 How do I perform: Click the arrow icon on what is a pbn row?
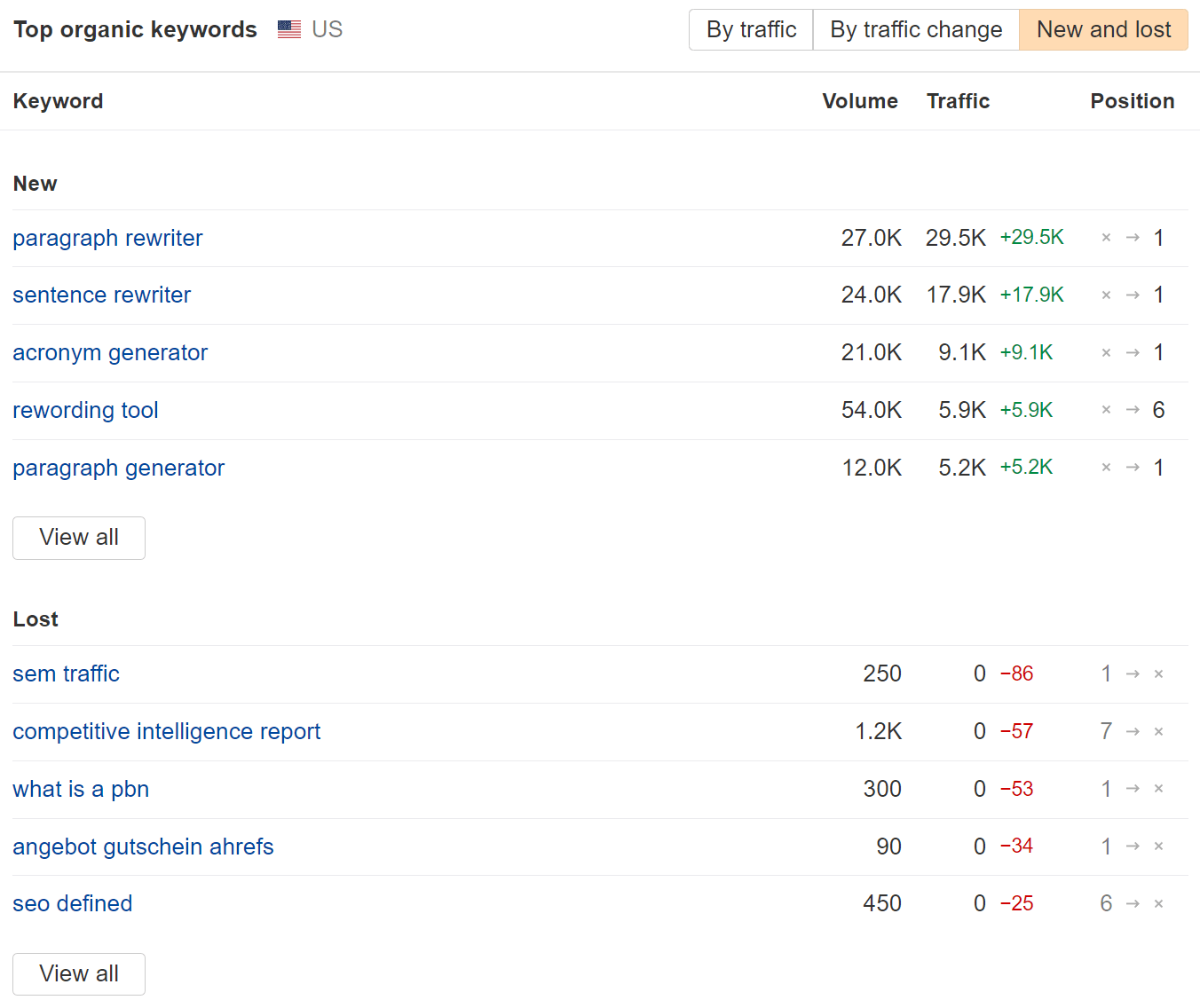tap(1133, 789)
